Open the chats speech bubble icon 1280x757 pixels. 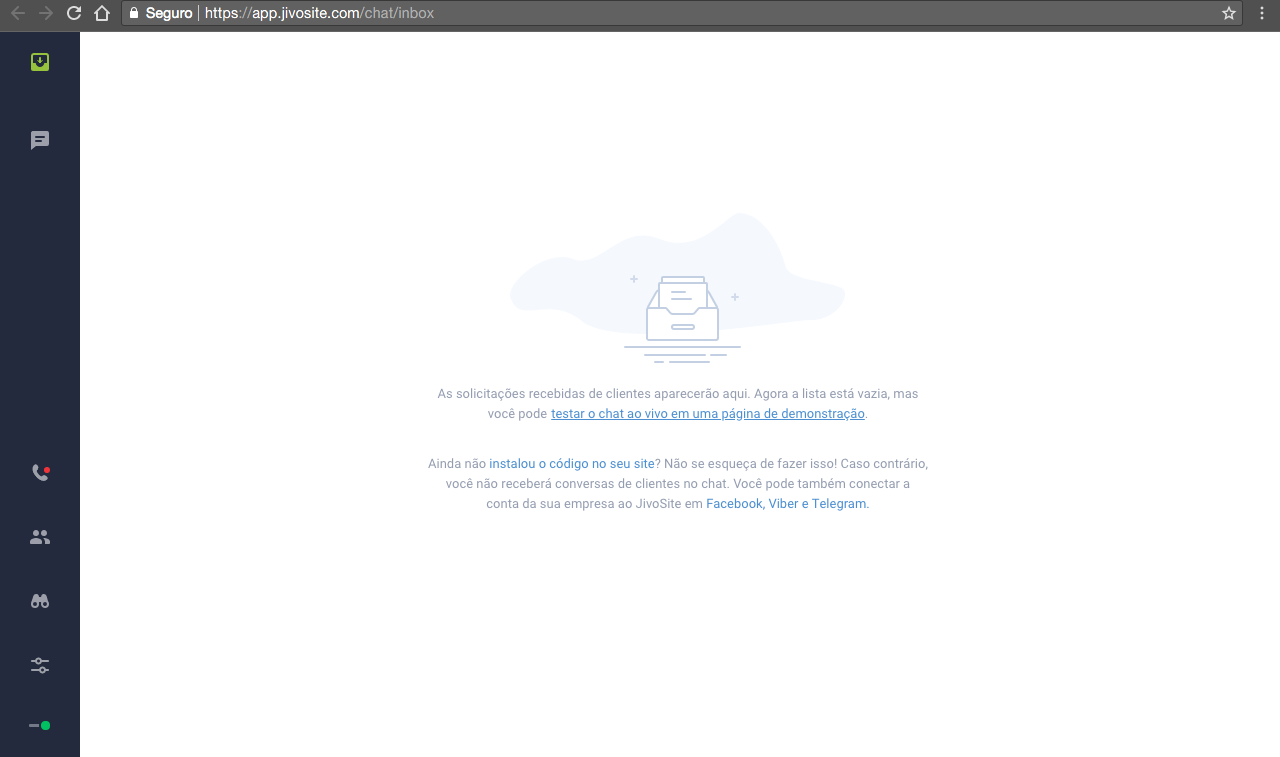point(40,140)
